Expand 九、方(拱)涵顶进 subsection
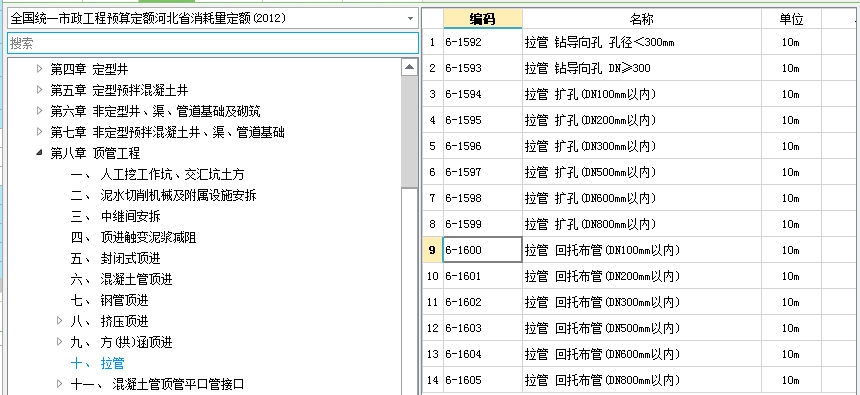The height and width of the screenshot is (395, 860). click(60, 342)
